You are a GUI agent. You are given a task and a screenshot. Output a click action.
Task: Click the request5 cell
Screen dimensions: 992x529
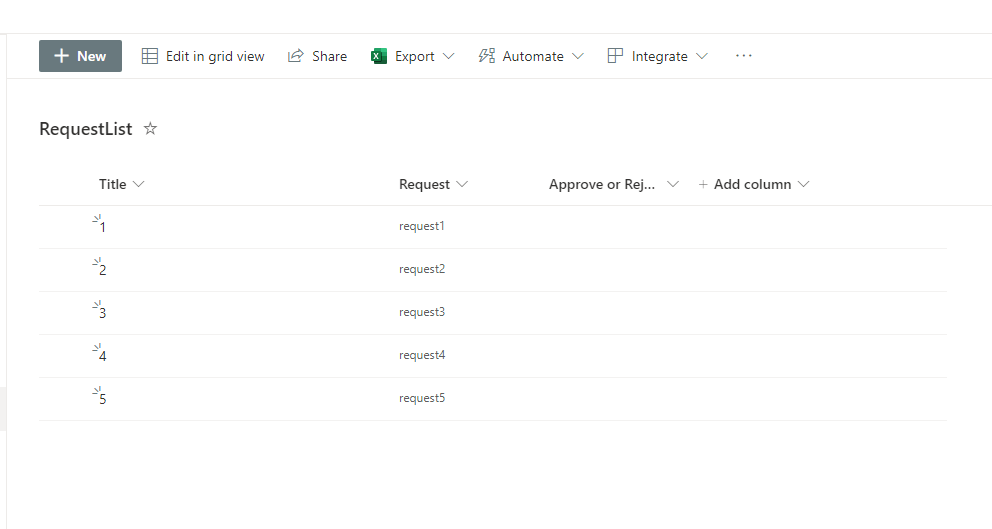click(422, 398)
